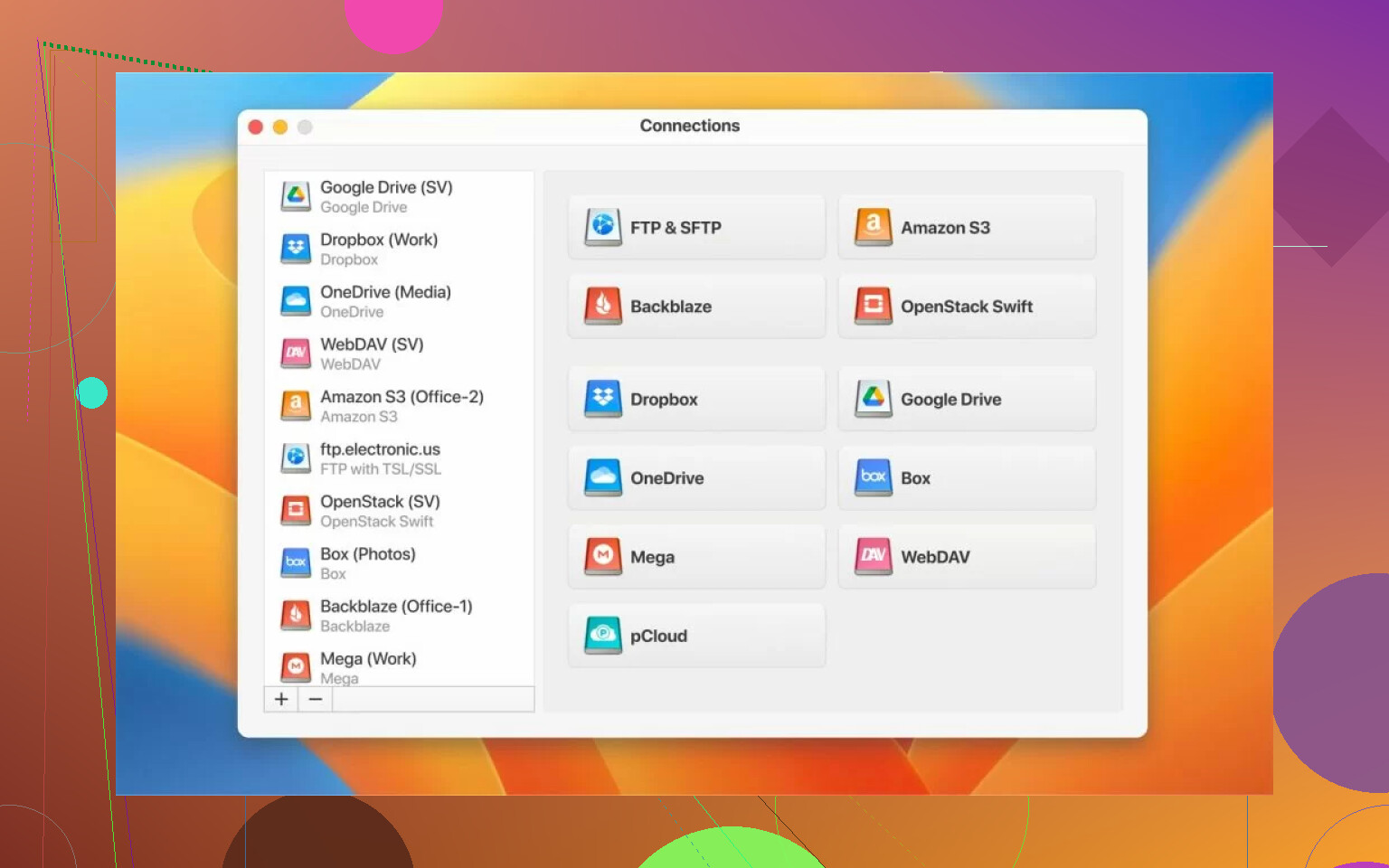The width and height of the screenshot is (1389, 868).
Task: Click the Amazon S3 orange drive icon
Action: tap(874, 227)
